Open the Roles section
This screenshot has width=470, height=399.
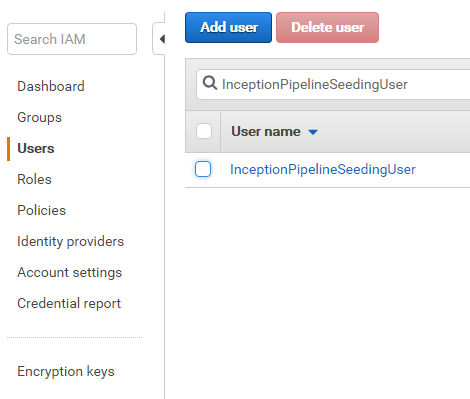coord(34,179)
